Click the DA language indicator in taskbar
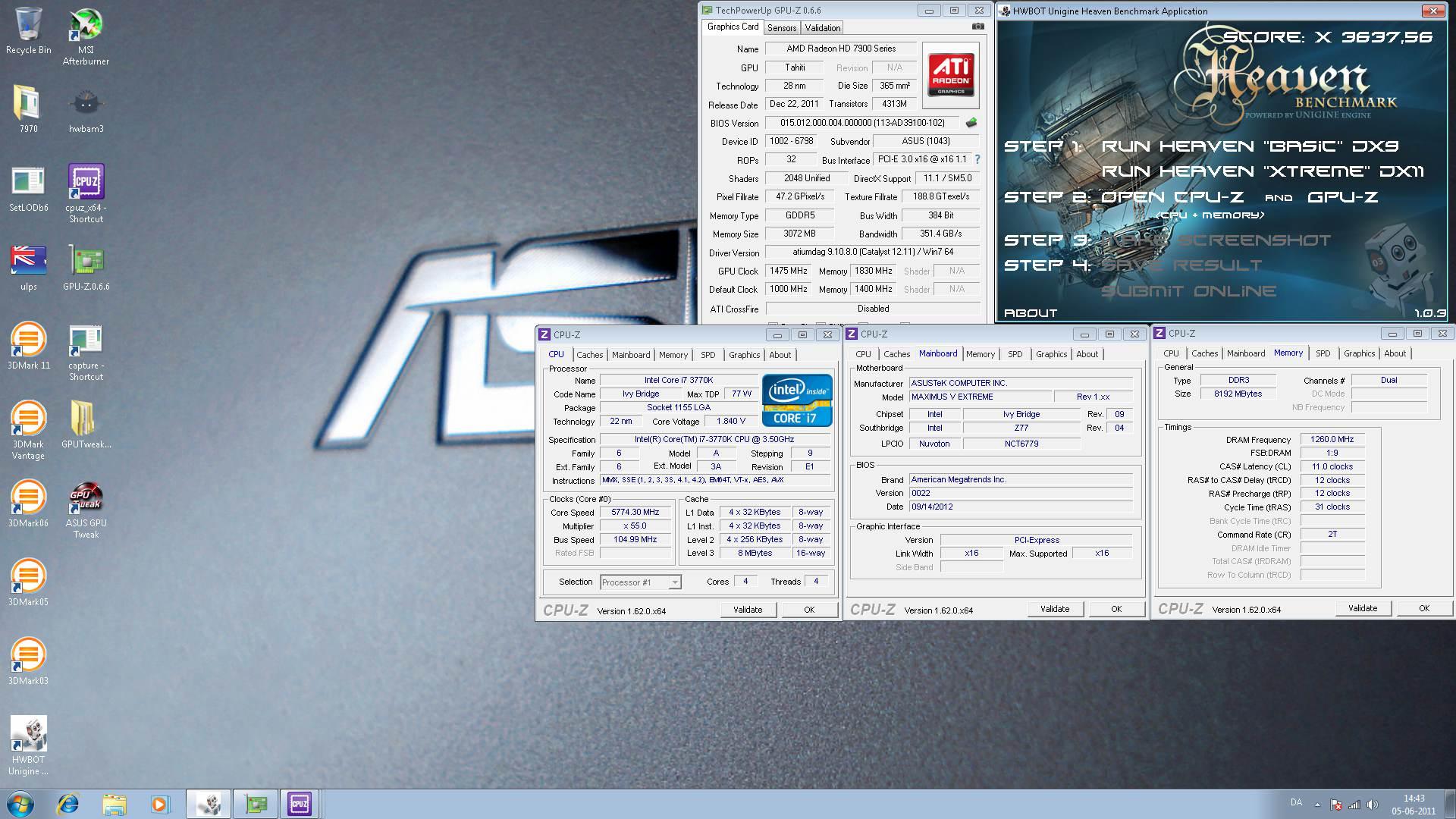Viewport: 1456px width, 819px height. [x=1296, y=802]
